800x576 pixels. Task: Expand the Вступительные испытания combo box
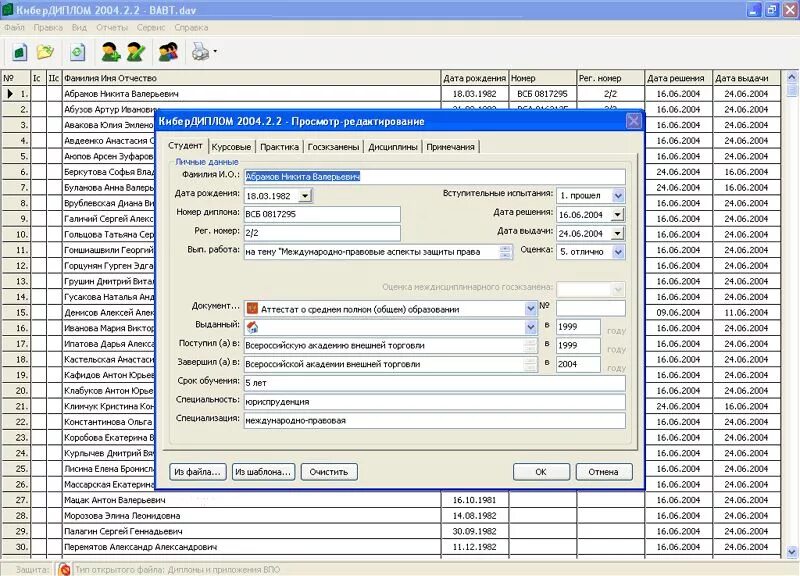point(618,195)
